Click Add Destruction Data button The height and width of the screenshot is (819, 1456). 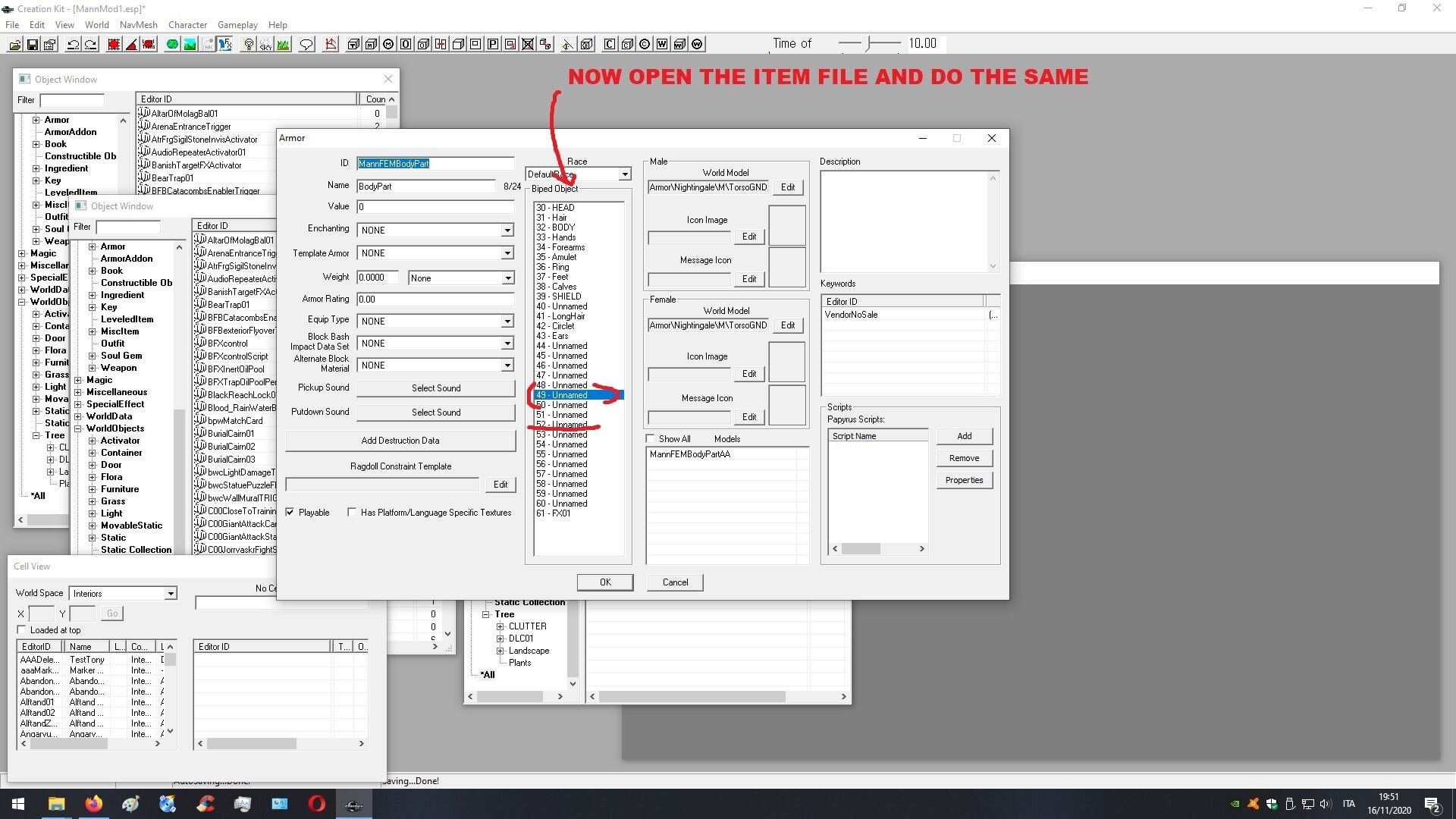400,441
